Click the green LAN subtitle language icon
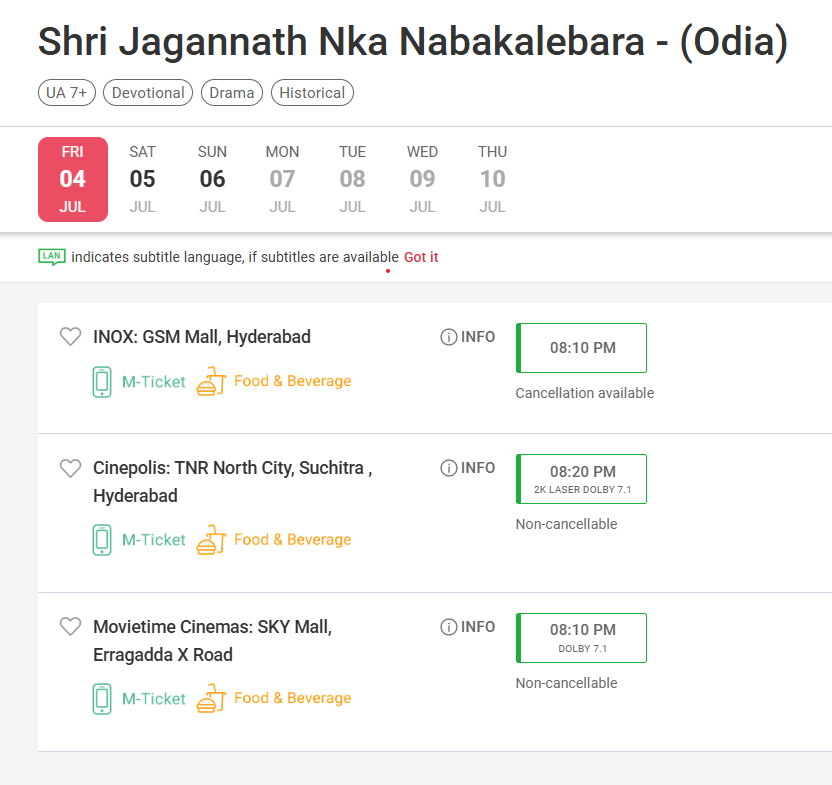The height and width of the screenshot is (785, 832). pos(52,257)
